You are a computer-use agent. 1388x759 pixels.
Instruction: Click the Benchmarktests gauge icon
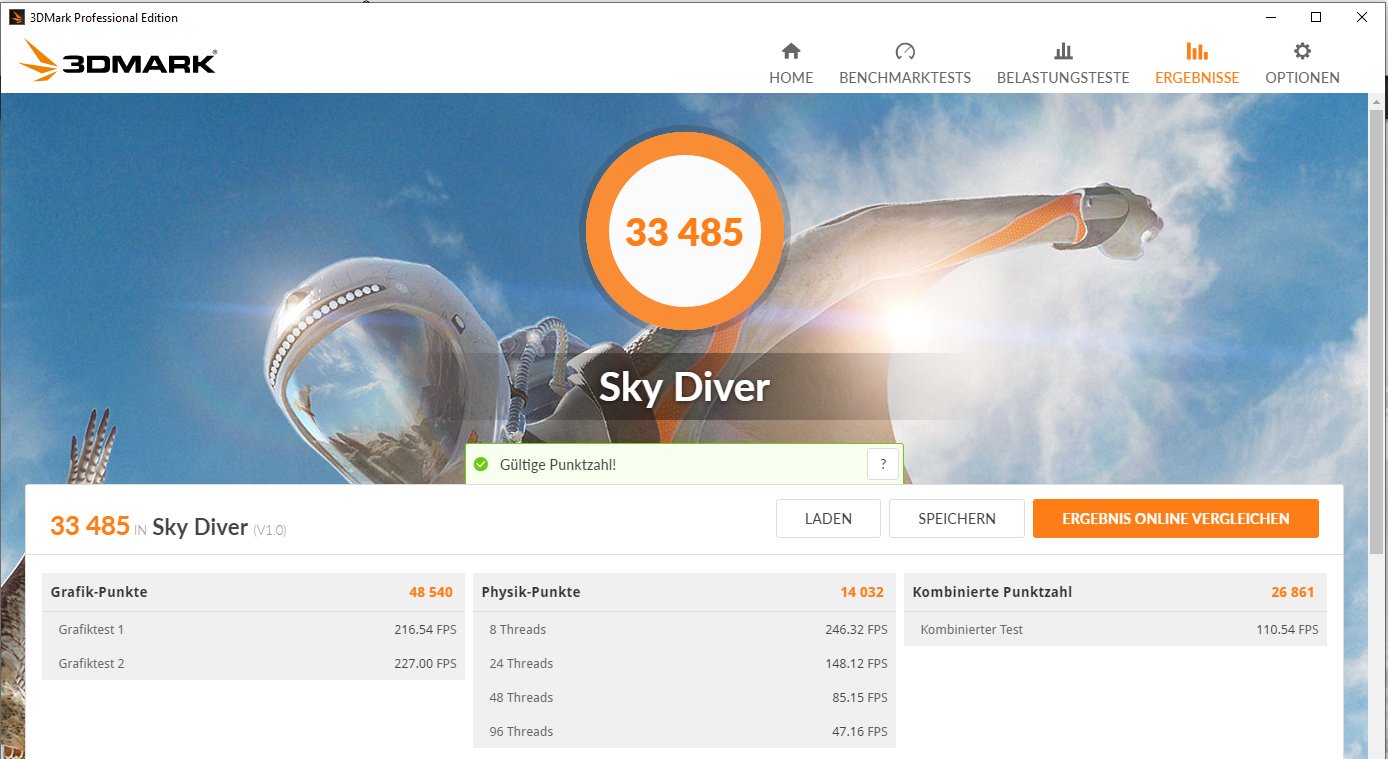[905, 51]
